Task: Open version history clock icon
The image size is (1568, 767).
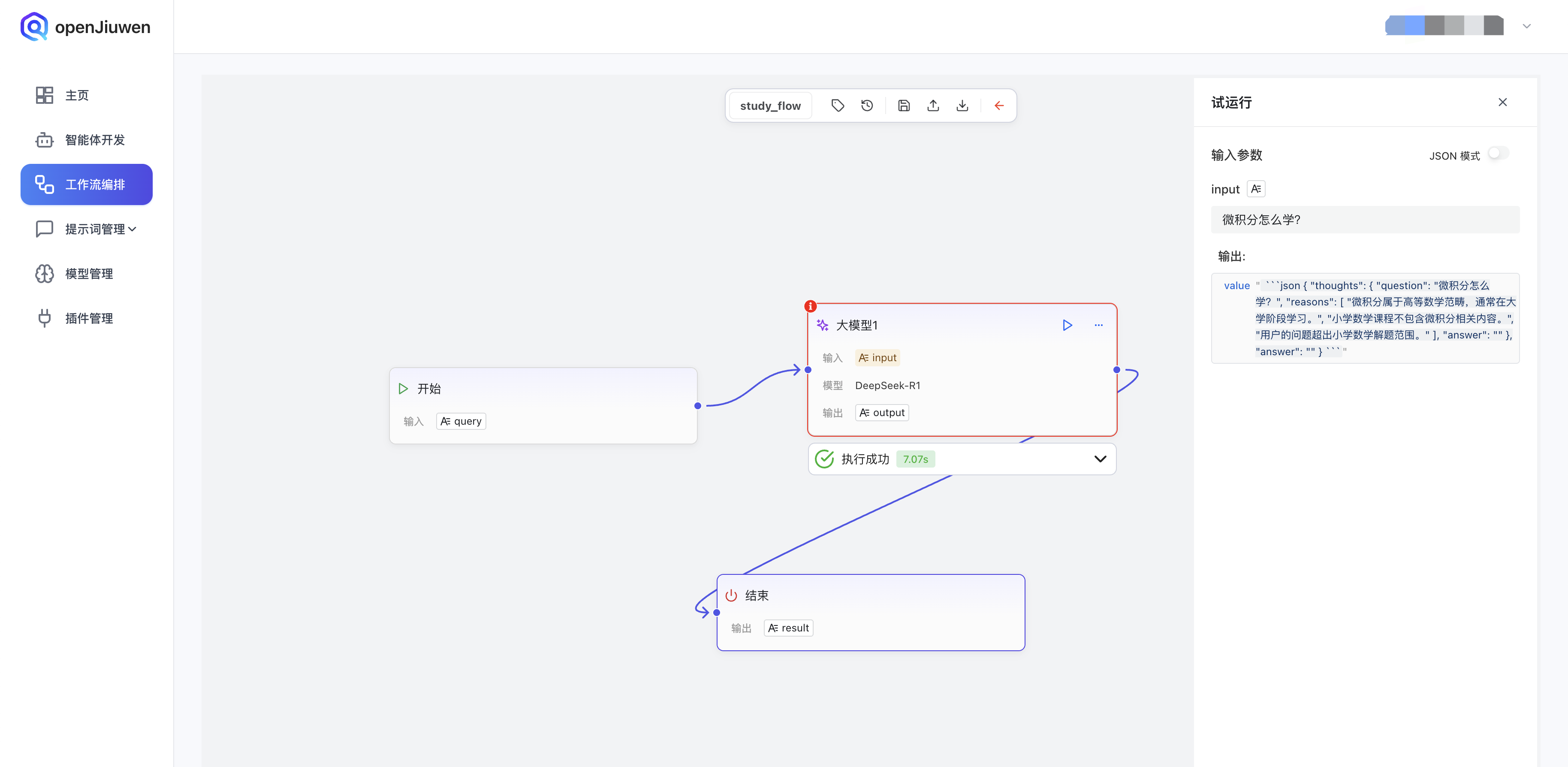Action: (867, 105)
